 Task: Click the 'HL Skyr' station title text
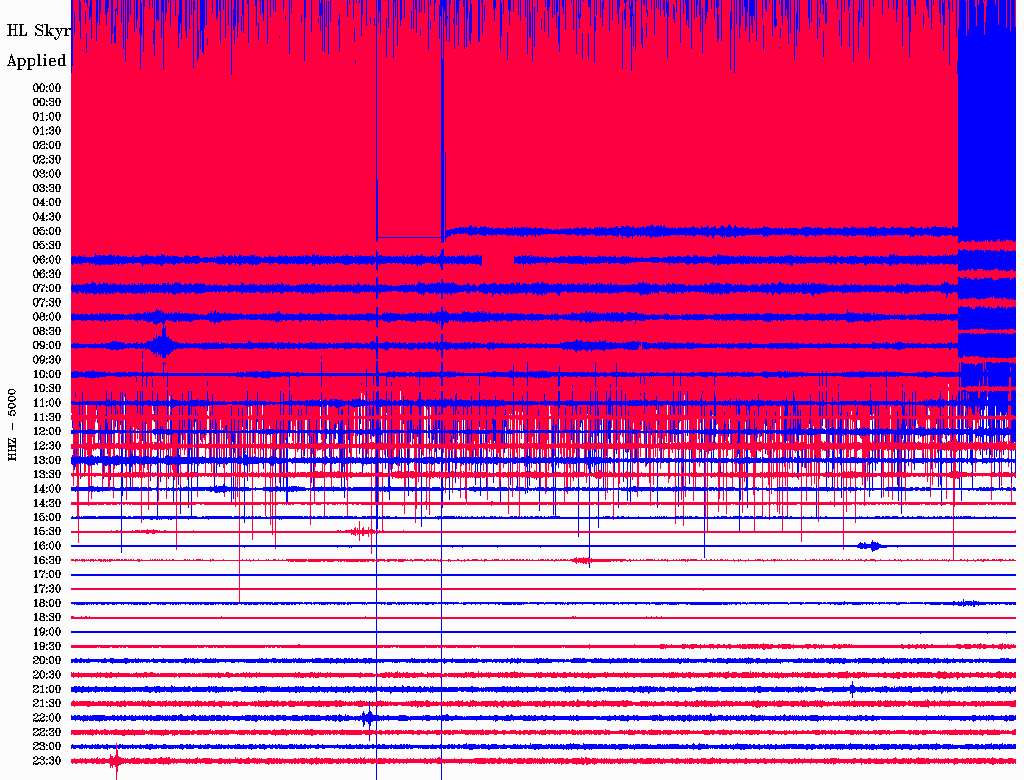pos(39,31)
